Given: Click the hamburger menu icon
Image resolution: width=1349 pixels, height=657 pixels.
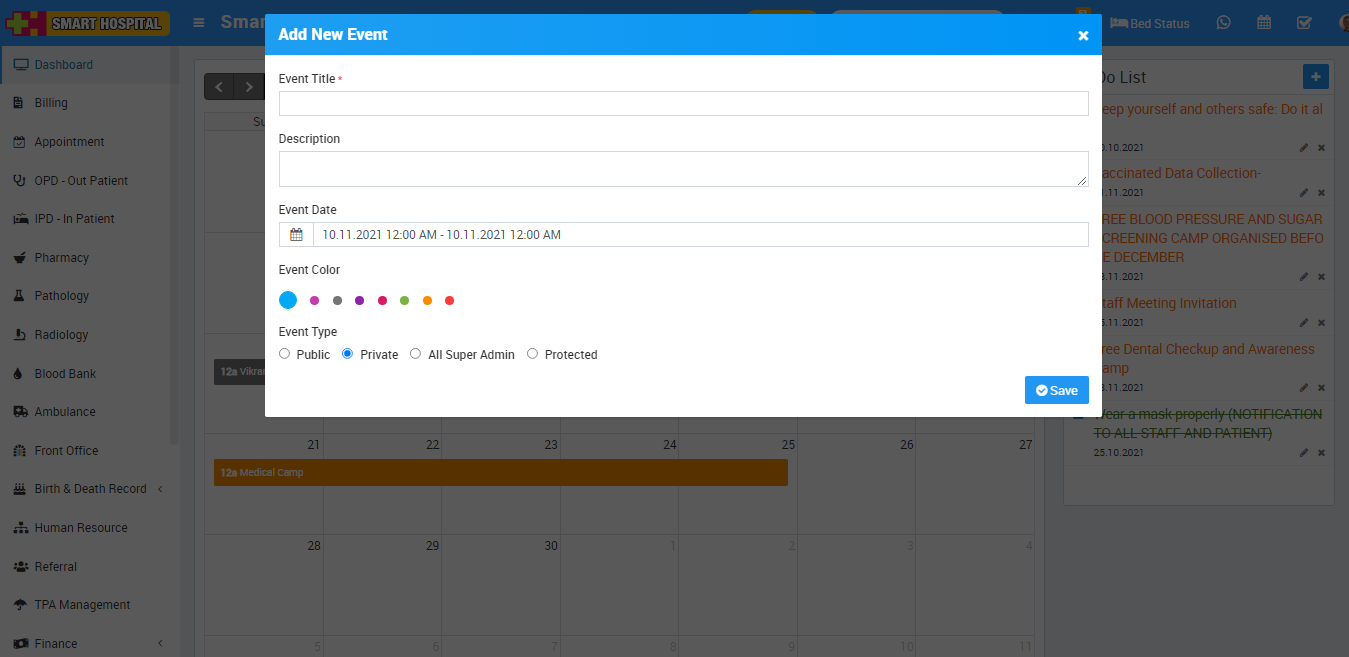Looking at the screenshot, I should pos(199,22).
